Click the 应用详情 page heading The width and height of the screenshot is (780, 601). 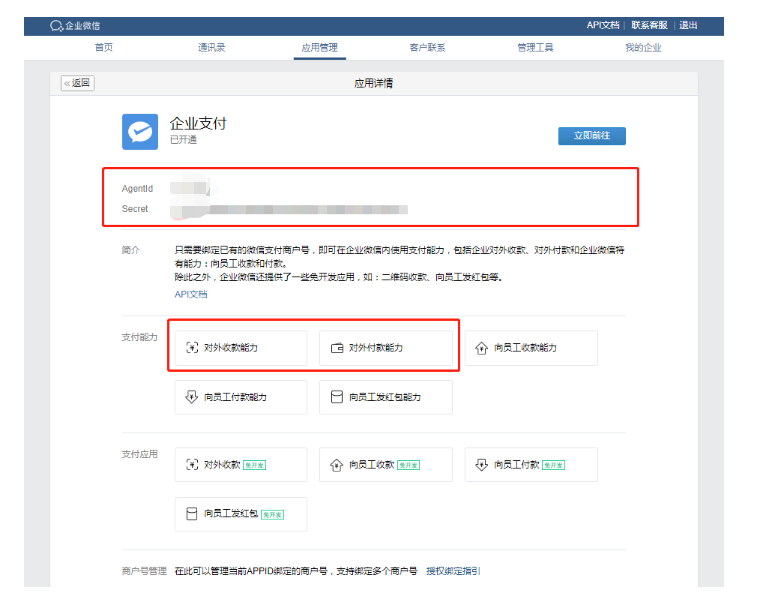374,83
